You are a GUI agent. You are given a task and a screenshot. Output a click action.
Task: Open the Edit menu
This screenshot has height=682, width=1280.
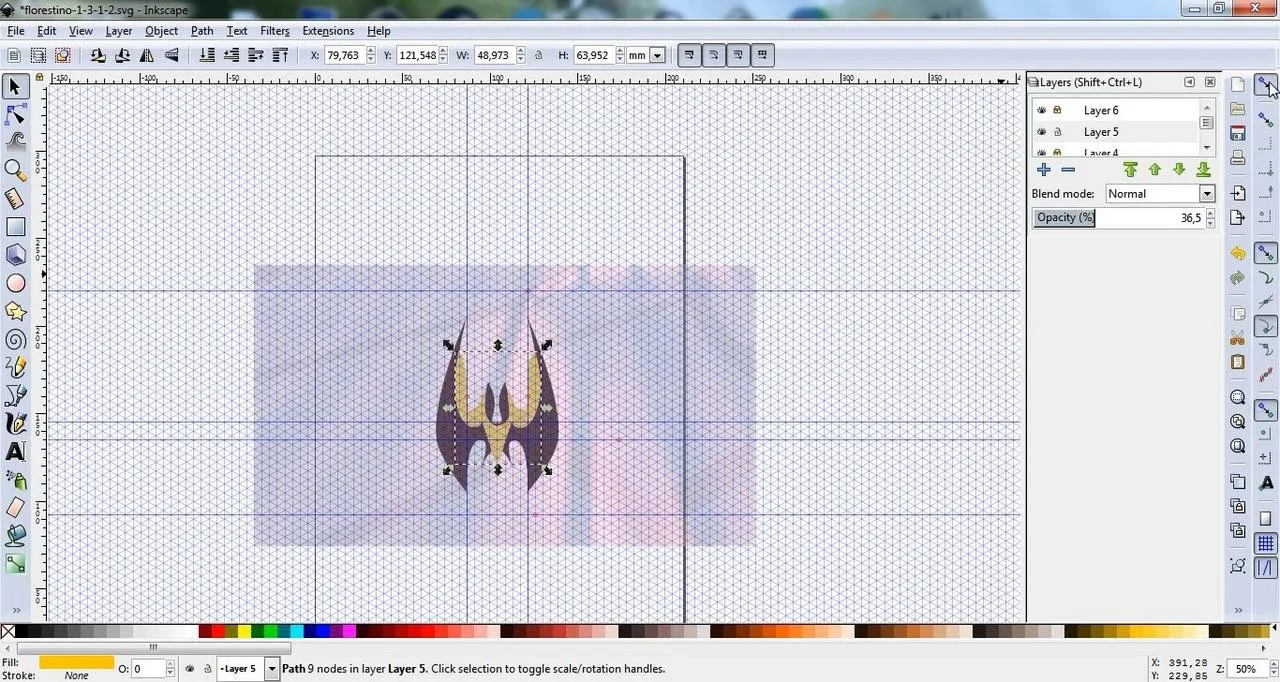(x=47, y=31)
